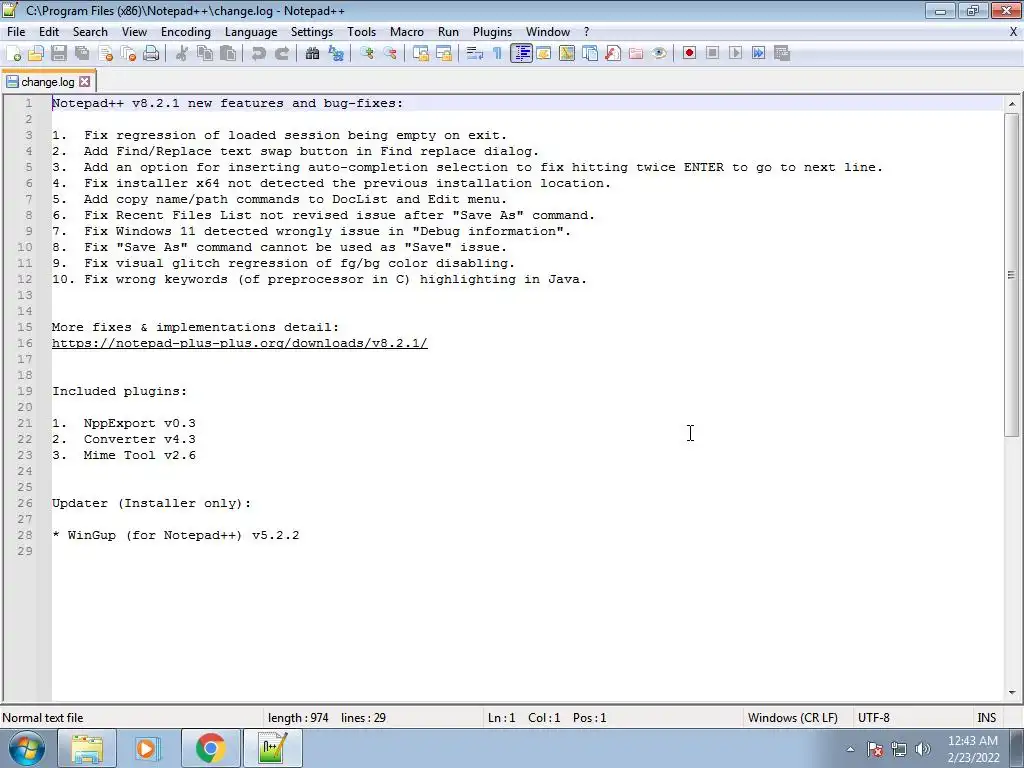The width and height of the screenshot is (1024, 768).
Task: Open the Edit menu
Action: [49, 31]
